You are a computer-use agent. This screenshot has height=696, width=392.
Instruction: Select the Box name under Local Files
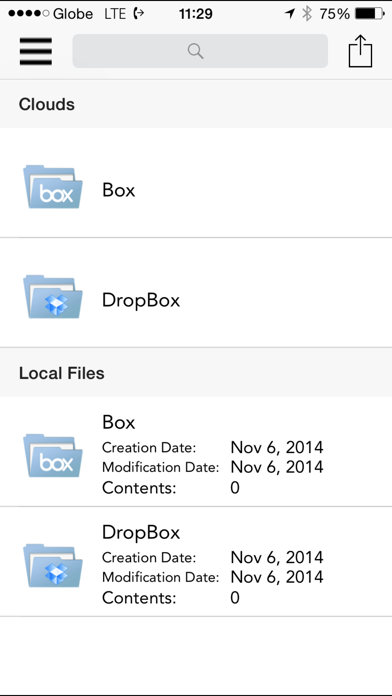click(x=119, y=422)
